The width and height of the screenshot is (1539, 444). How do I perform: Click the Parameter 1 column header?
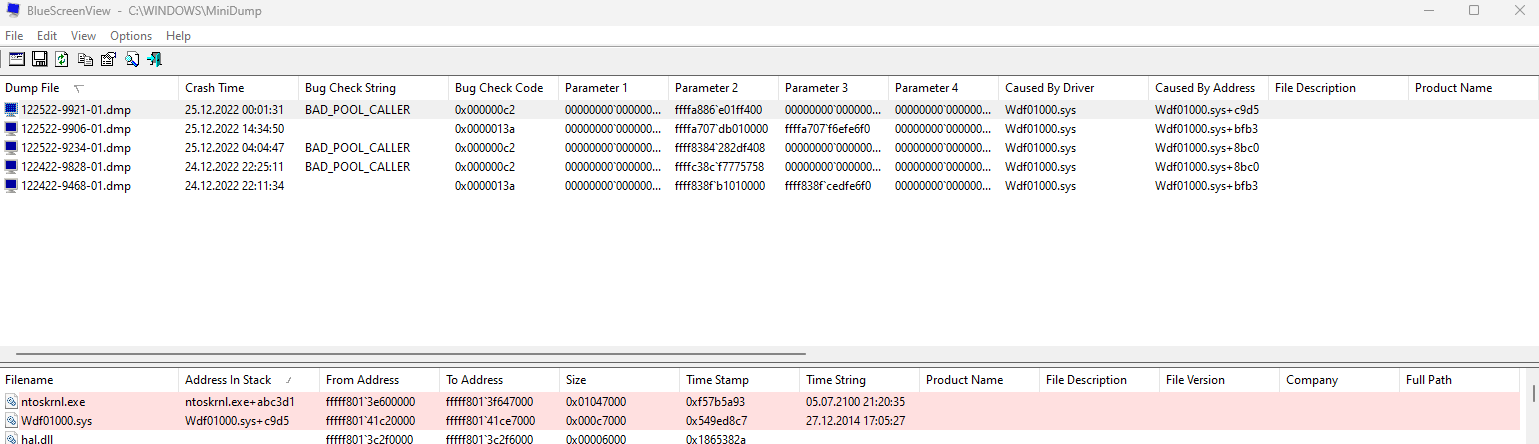614,88
